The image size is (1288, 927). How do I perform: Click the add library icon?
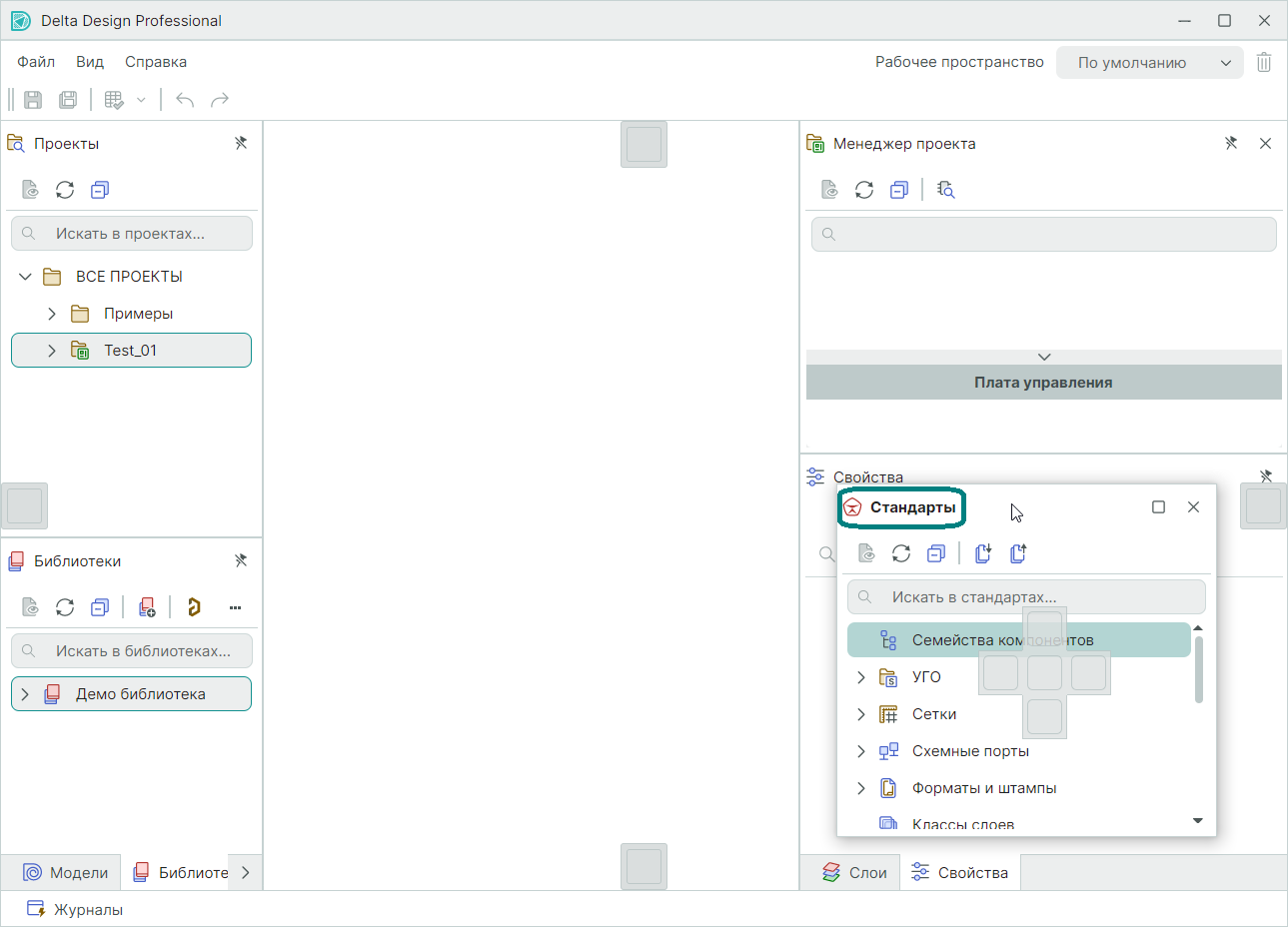click(147, 607)
